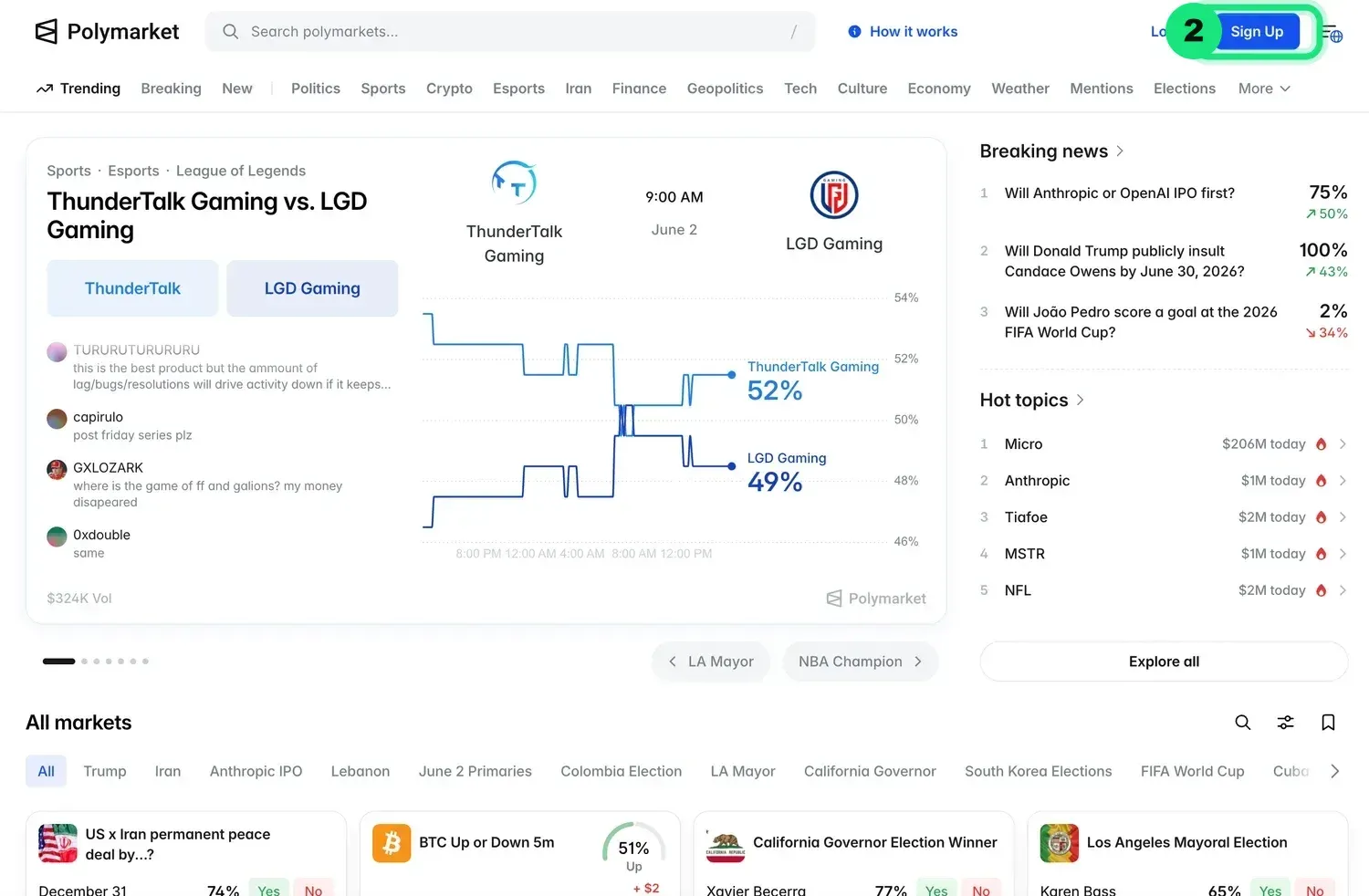Open the More categories dropdown
Screen dimensions: 1369x896
point(1264,89)
